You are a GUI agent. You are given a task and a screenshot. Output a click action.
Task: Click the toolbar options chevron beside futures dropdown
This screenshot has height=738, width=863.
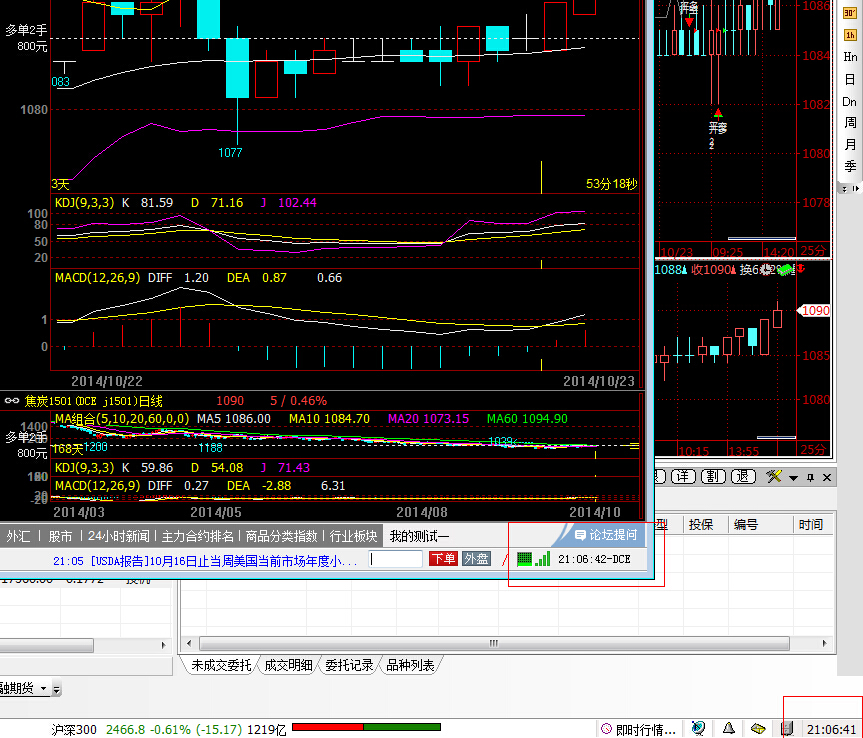[x=57, y=688]
